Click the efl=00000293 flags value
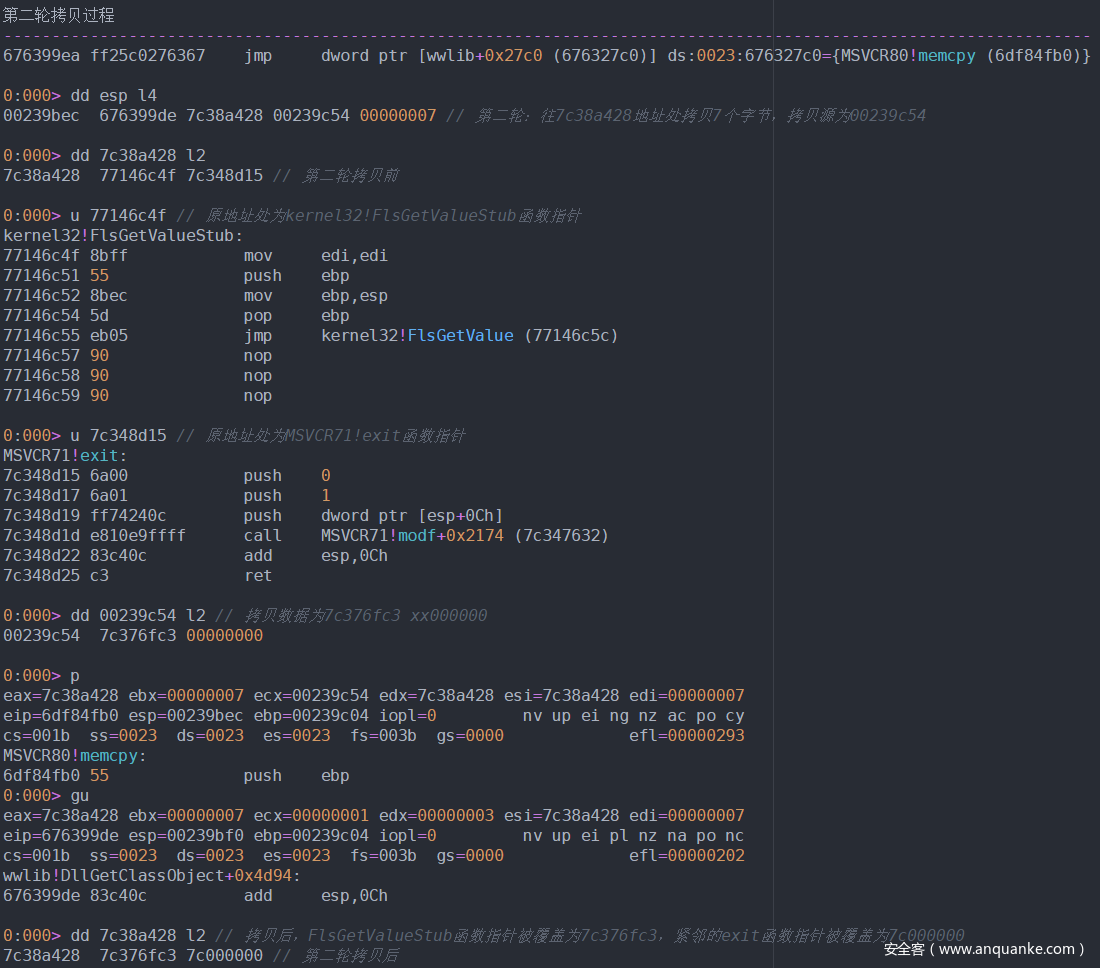Viewport: 1100px width, 968px height. pyautogui.click(x=687, y=736)
